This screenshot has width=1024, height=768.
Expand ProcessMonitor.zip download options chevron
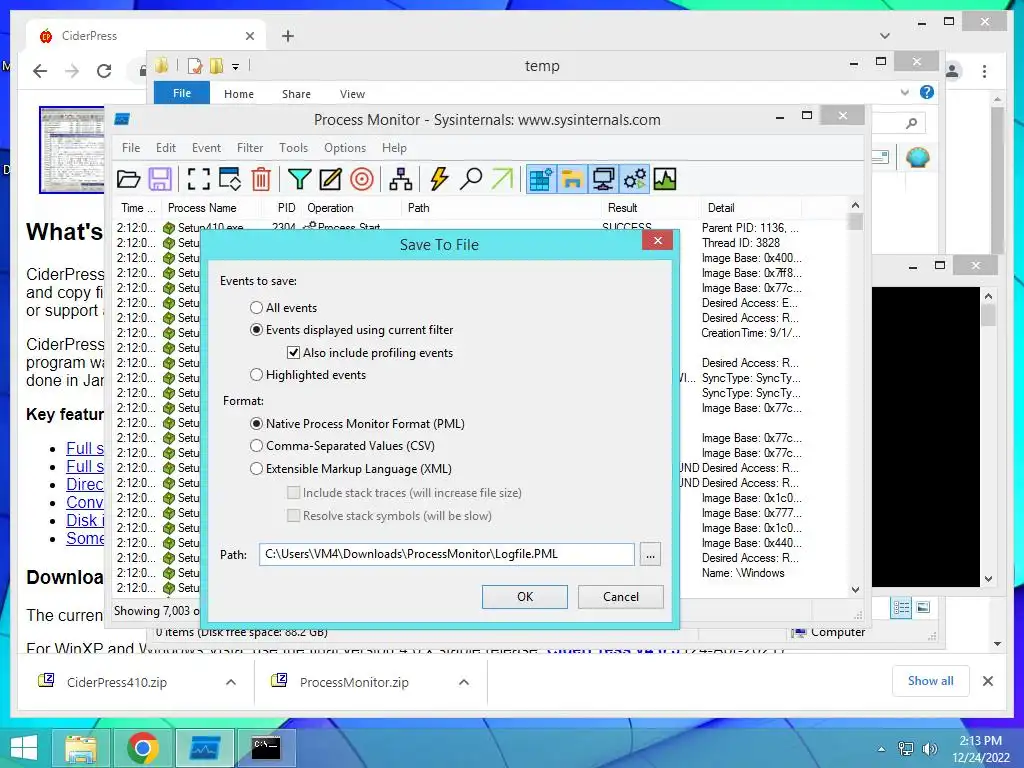(464, 682)
